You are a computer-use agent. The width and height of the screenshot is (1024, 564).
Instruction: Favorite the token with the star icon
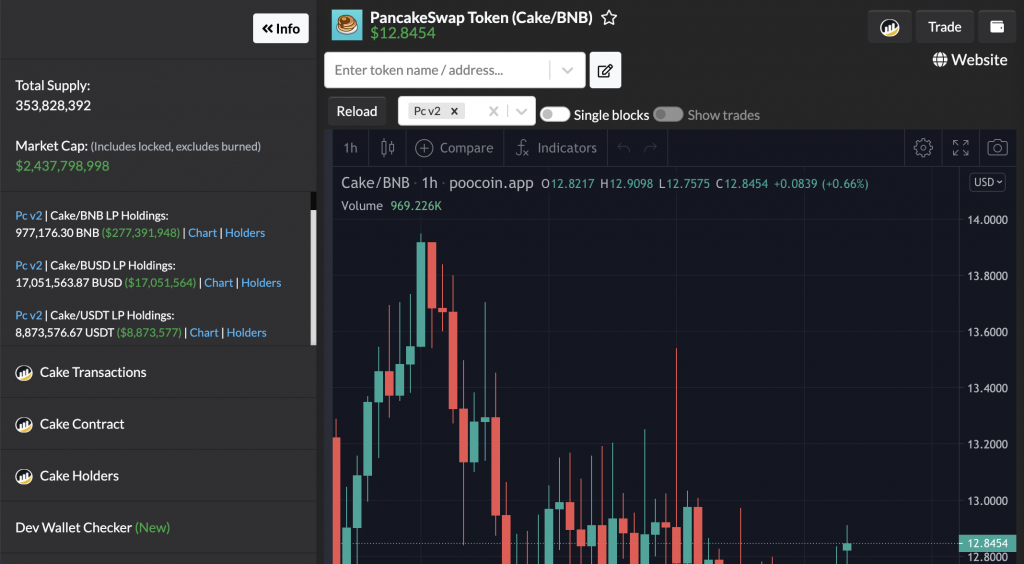[x=609, y=18]
